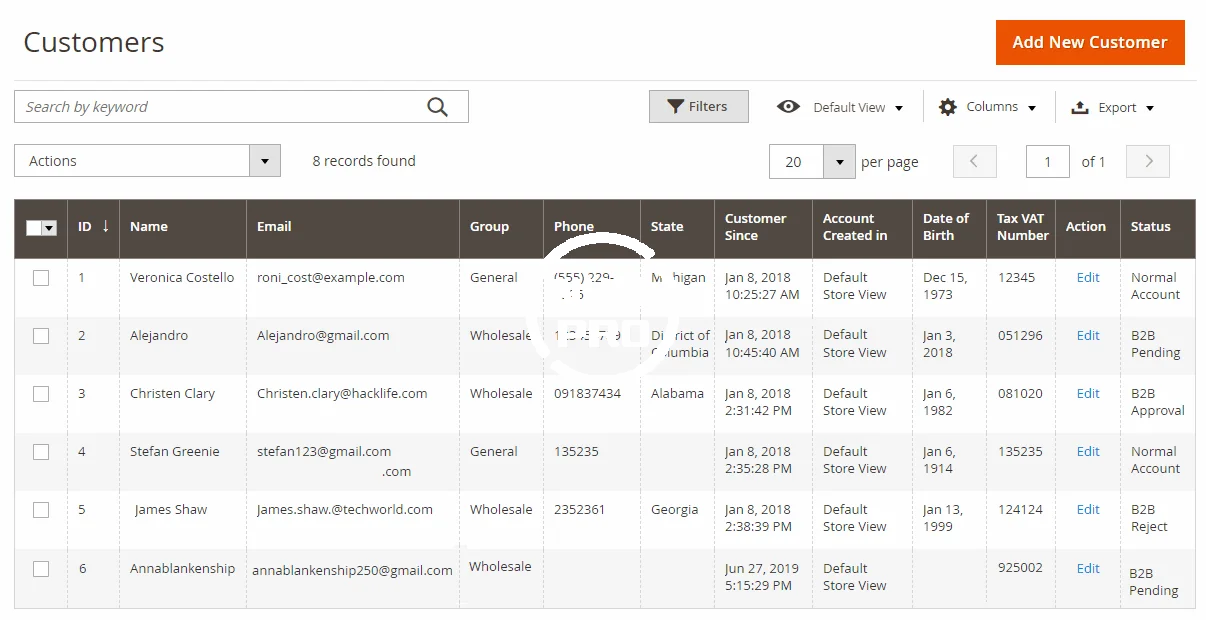The width and height of the screenshot is (1206, 620).
Task: Sort by Email column header
Action: (274, 227)
